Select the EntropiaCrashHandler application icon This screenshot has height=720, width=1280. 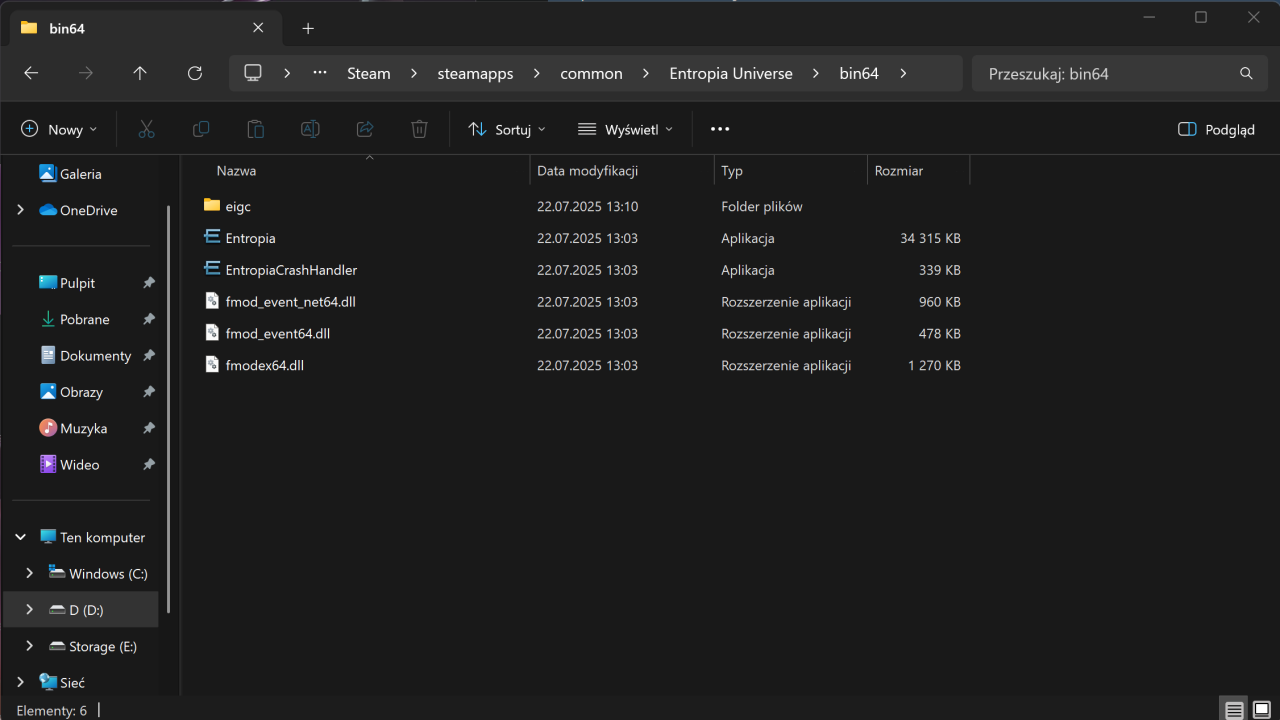click(211, 270)
